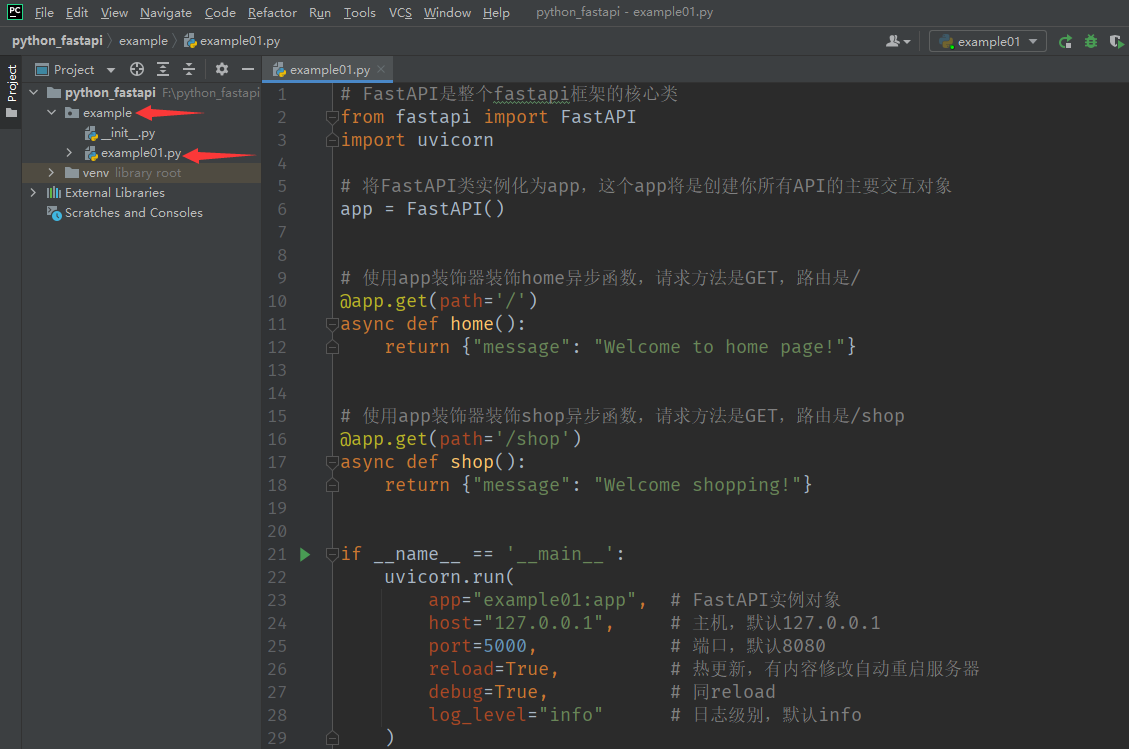This screenshot has height=749, width=1129.
Task: Expand the venv library root folder
Action: tap(52, 173)
